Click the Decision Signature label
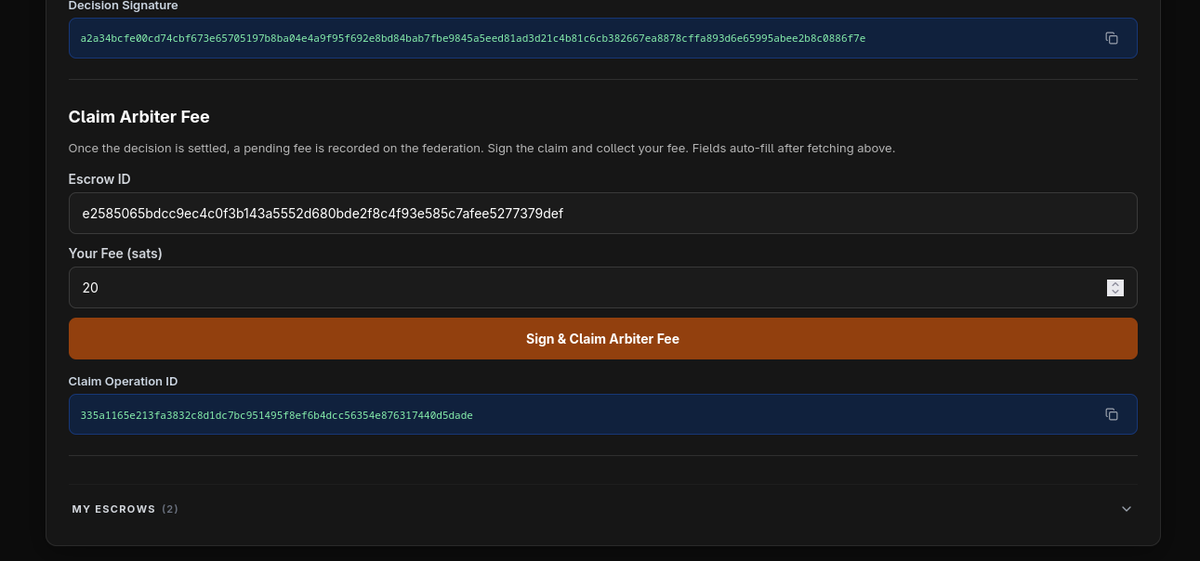Viewport: 1200px width, 561px height. [x=123, y=6]
